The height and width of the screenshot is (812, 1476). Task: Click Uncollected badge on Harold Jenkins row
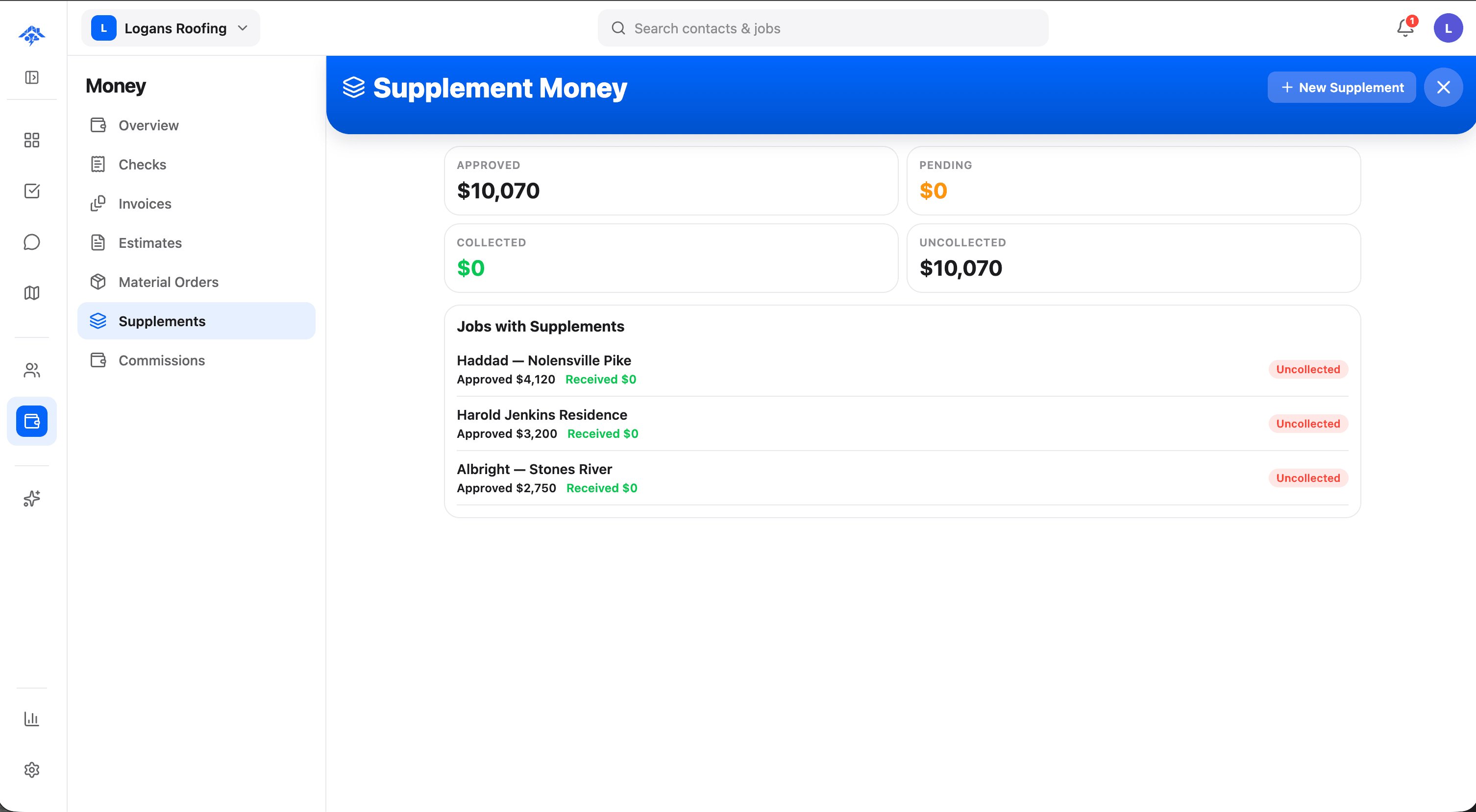tap(1308, 424)
